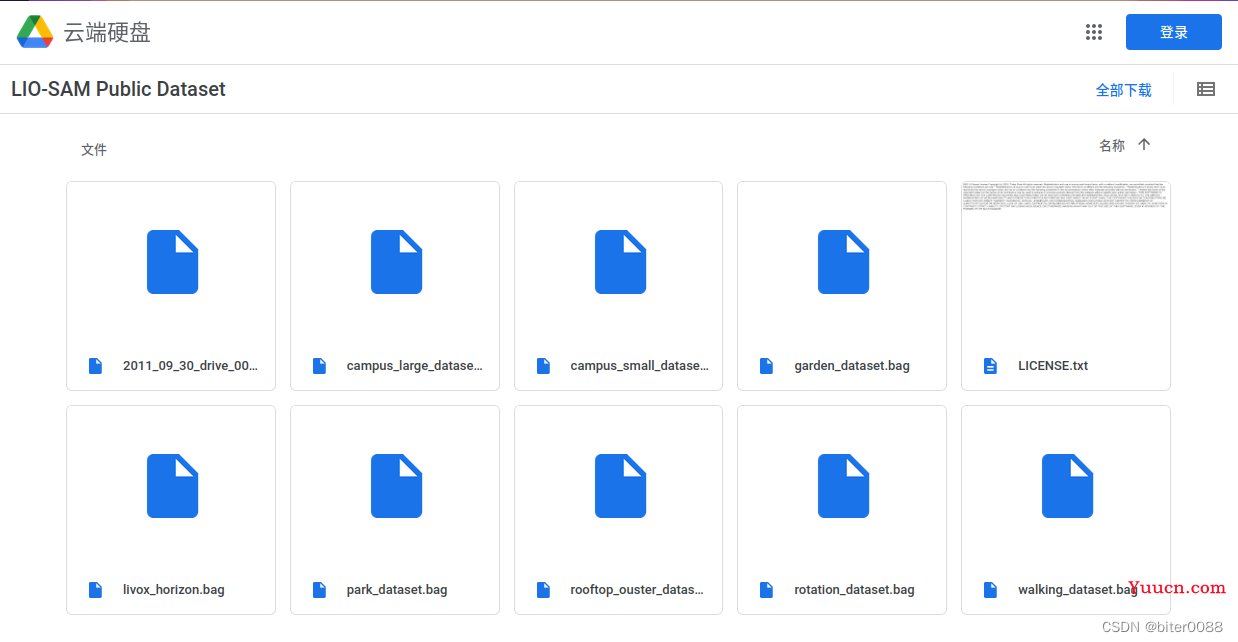Click small file icon beside rotation_dataset.bag
The width and height of the screenshot is (1238, 642).
coord(766,590)
